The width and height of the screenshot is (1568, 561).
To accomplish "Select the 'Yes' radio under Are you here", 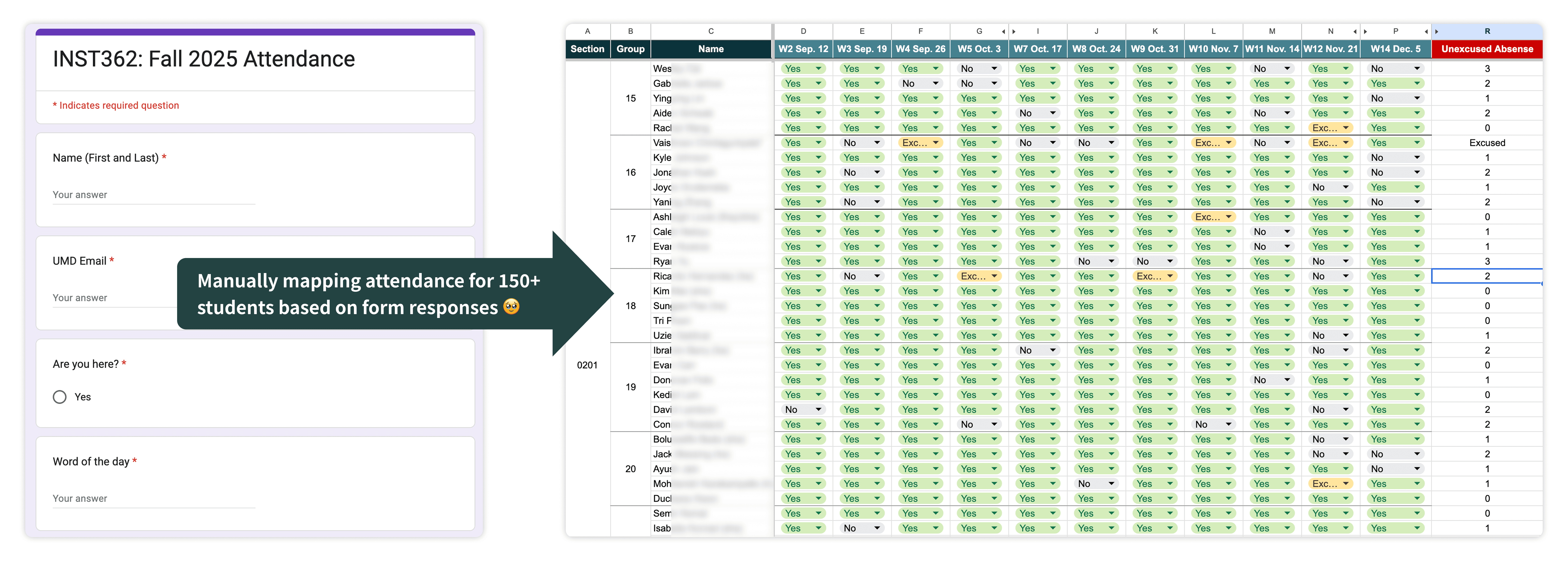I will [x=60, y=397].
